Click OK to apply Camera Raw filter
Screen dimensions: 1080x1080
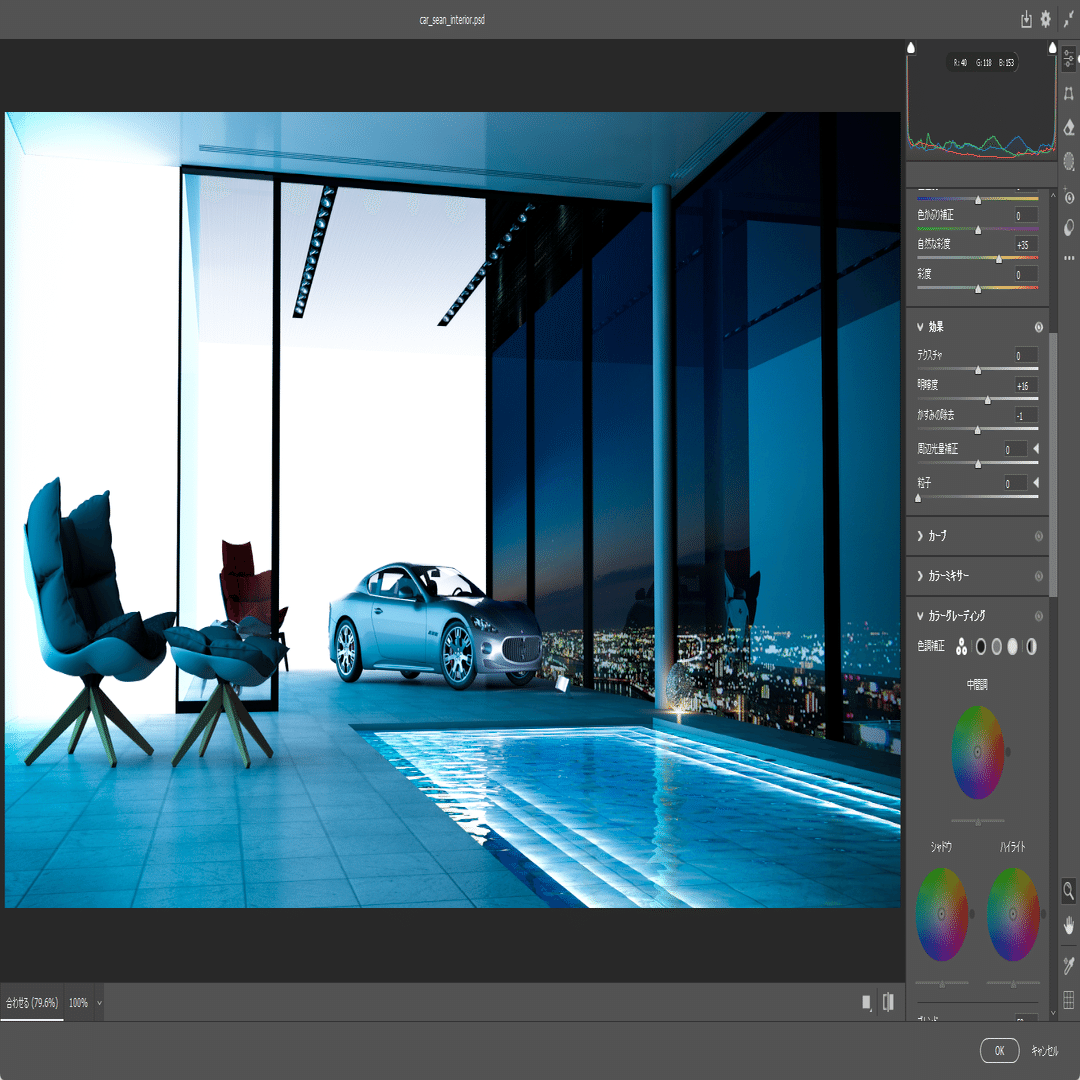coord(999,1050)
